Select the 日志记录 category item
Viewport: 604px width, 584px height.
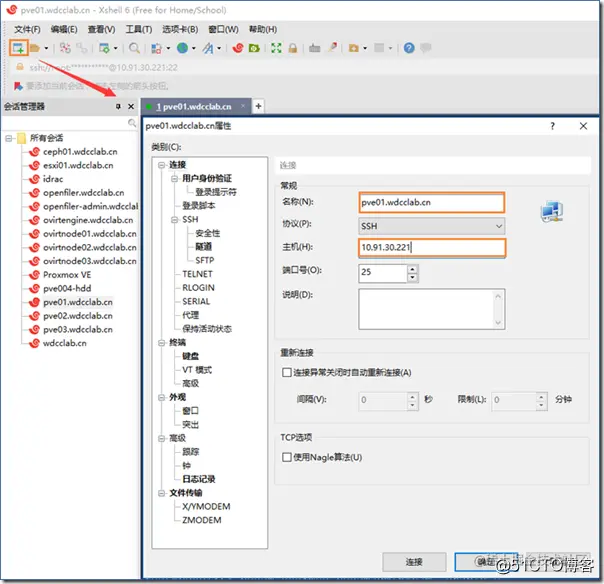coord(199,479)
